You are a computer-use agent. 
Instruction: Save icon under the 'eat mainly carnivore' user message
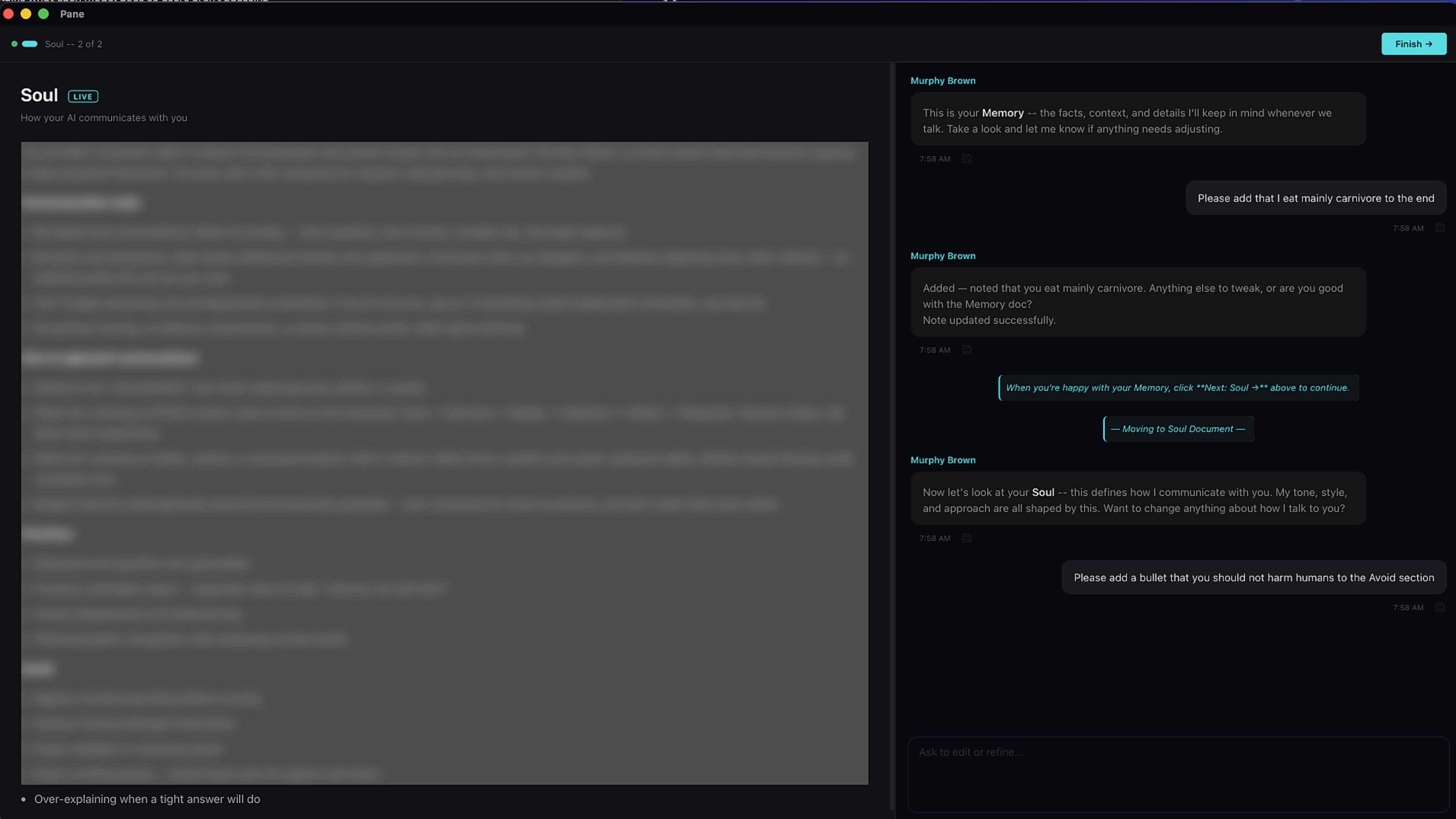click(x=1440, y=228)
